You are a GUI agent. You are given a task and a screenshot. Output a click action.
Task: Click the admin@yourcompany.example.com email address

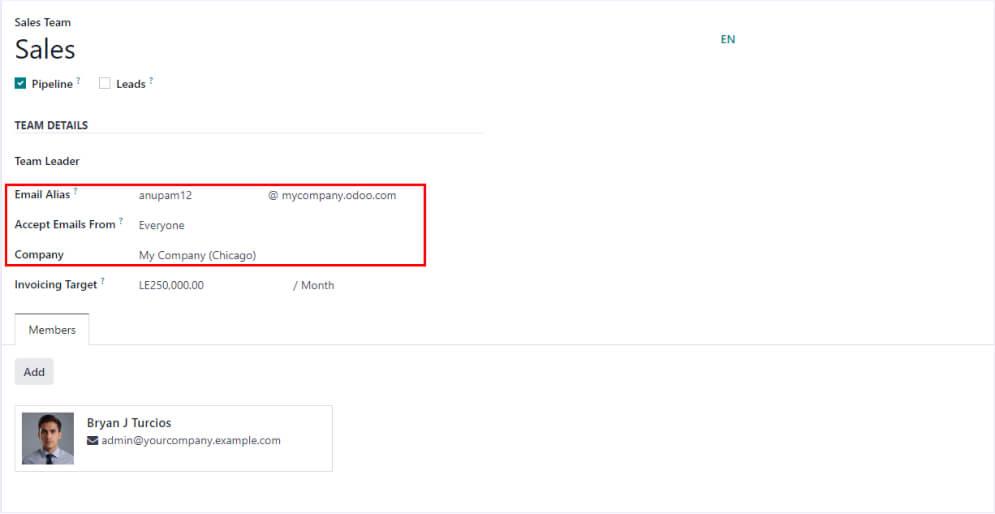click(x=190, y=440)
